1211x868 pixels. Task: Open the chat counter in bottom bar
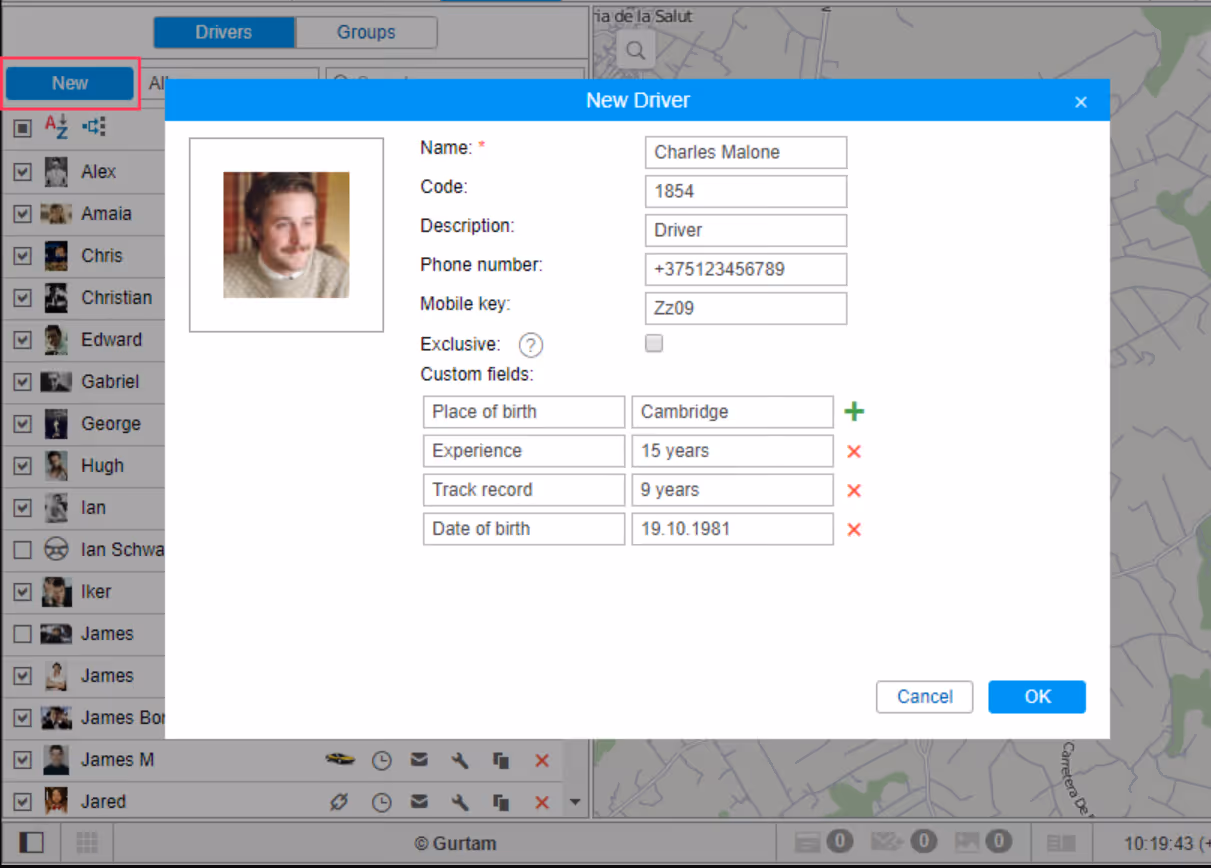click(x=983, y=842)
